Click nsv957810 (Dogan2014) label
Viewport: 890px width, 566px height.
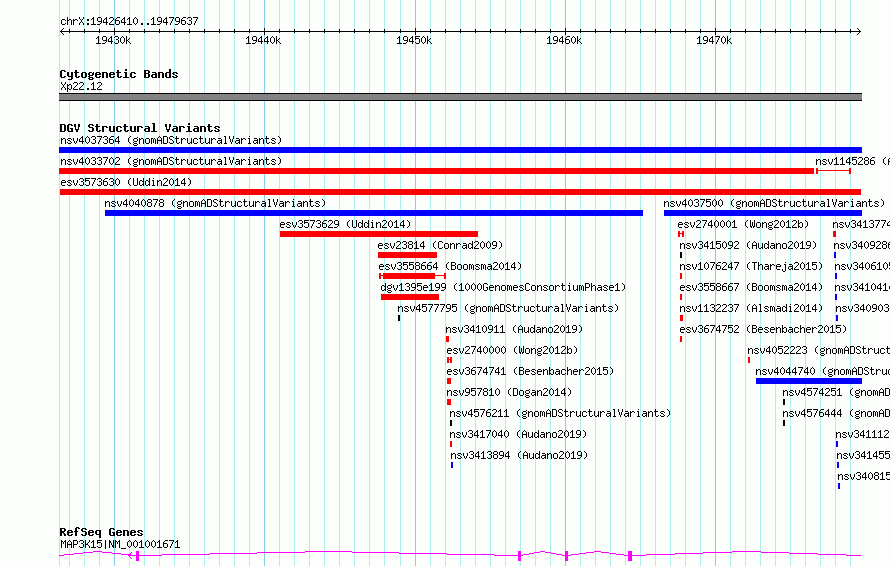pyautogui.click(x=509, y=392)
